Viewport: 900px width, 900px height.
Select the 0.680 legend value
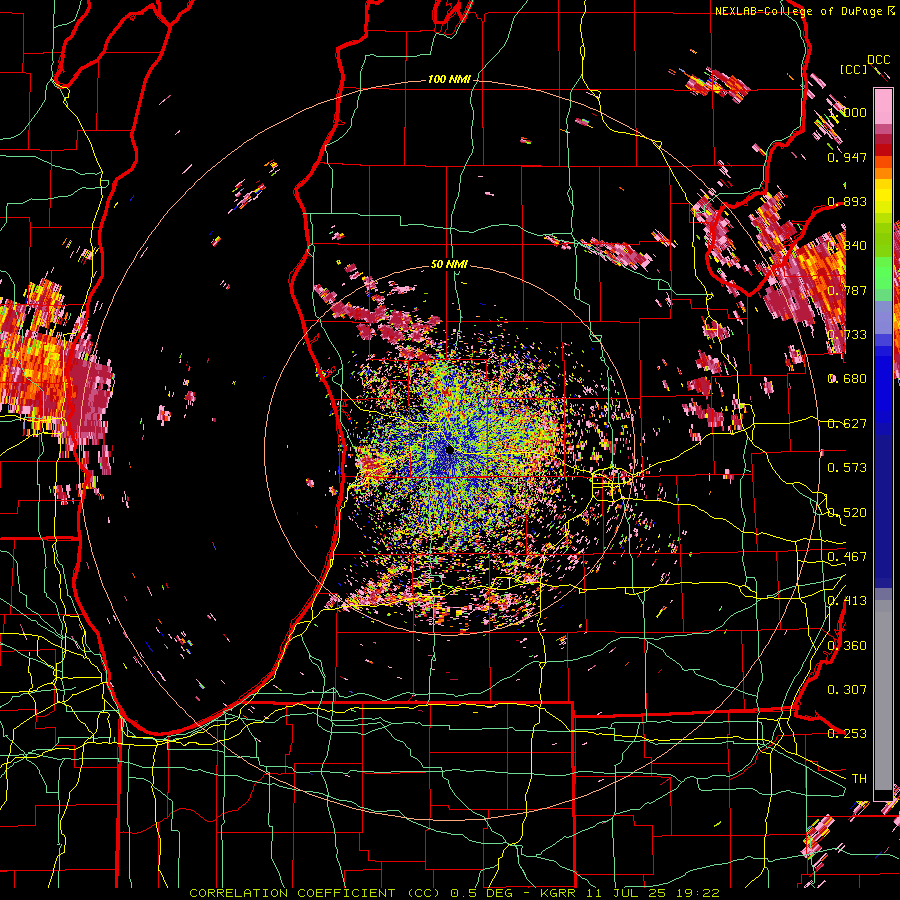[847, 379]
